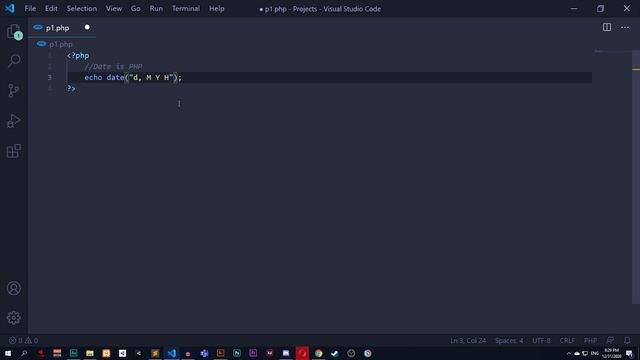Image resolution: width=640 pixels, height=360 pixels.
Task: Click the date function call
Action: pyautogui.click(x=115, y=78)
